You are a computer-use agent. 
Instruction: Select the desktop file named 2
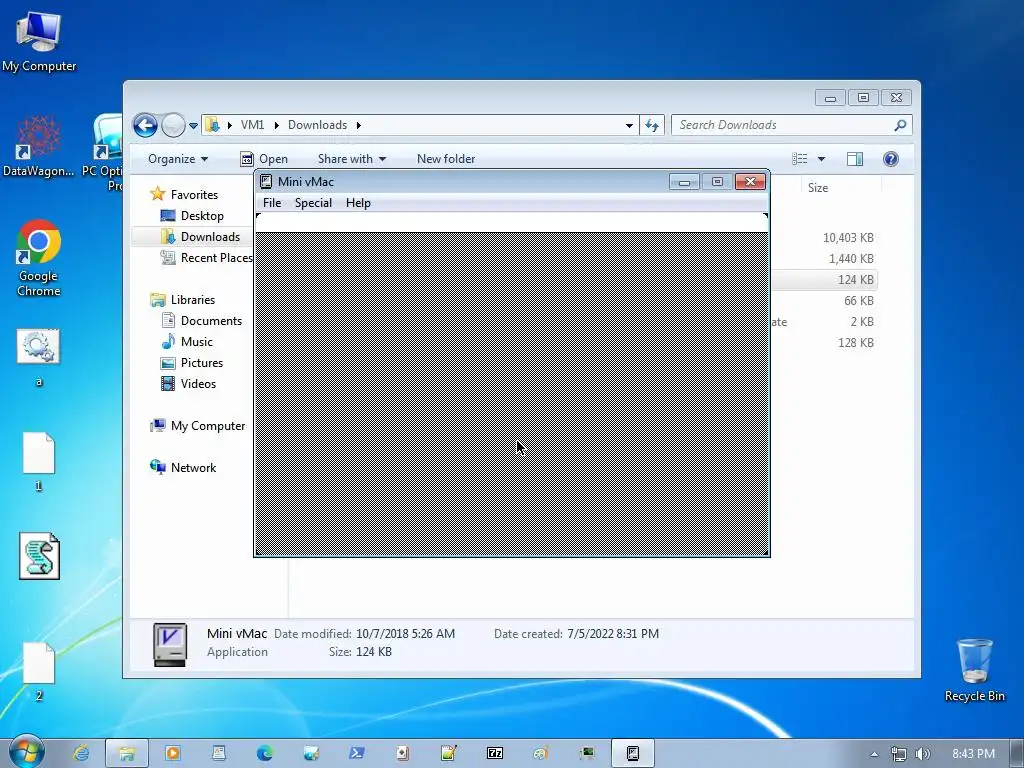tap(39, 671)
